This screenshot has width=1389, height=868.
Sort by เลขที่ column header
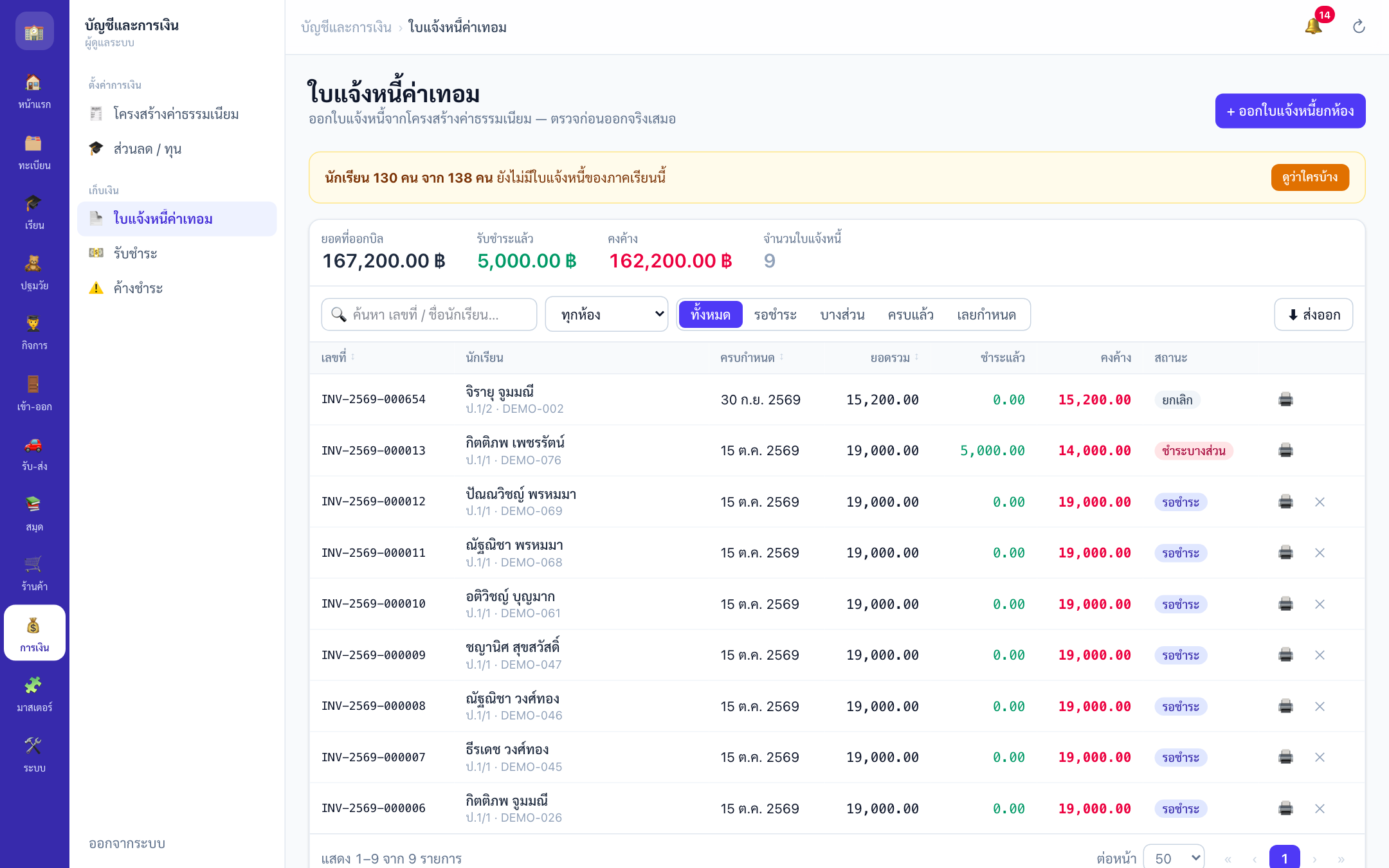(x=338, y=357)
